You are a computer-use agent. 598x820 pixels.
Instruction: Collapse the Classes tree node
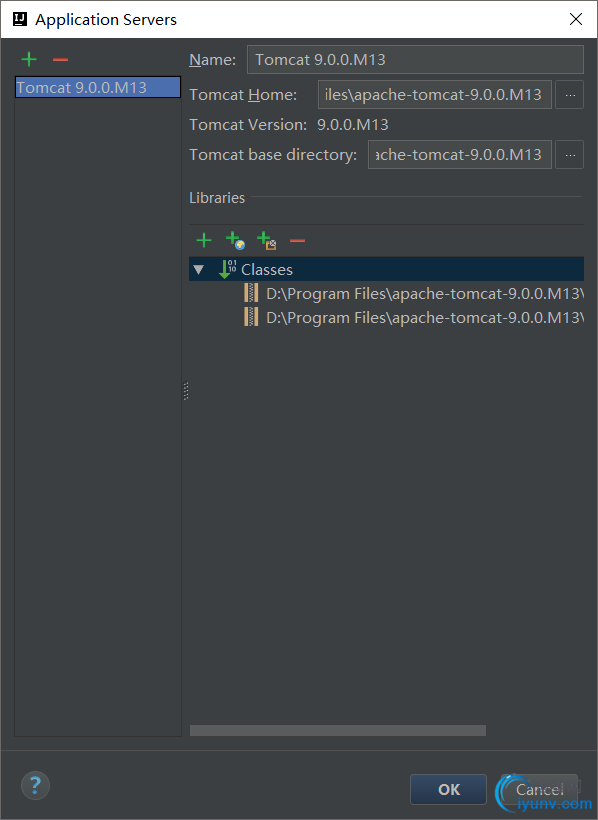[198, 270]
